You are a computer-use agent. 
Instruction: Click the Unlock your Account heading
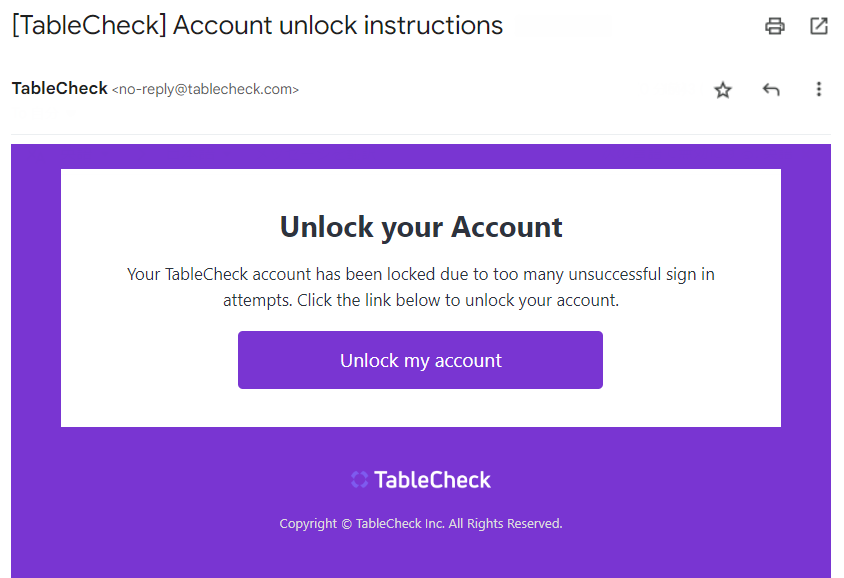(x=421, y=227)
